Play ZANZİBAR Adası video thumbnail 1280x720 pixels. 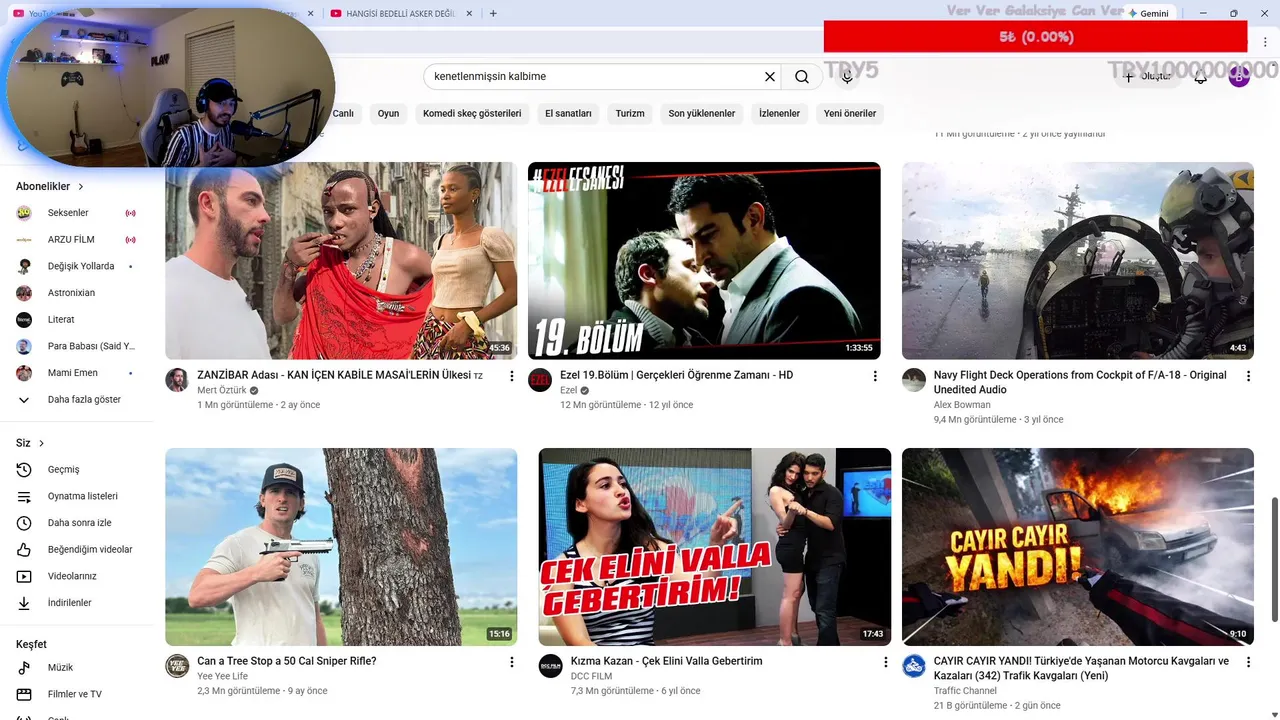point(341,261)
